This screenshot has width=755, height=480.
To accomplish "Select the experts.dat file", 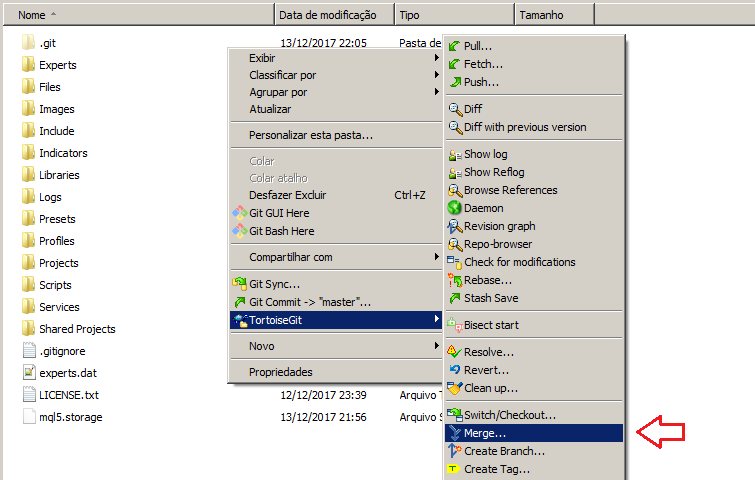I will coord(60,373).
